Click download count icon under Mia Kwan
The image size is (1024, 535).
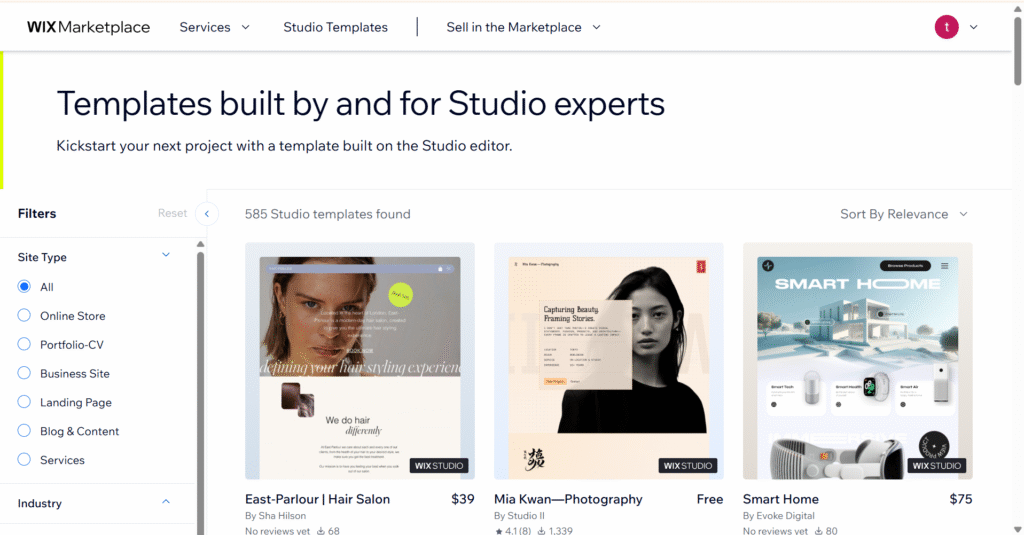click(x=541, y=531)
